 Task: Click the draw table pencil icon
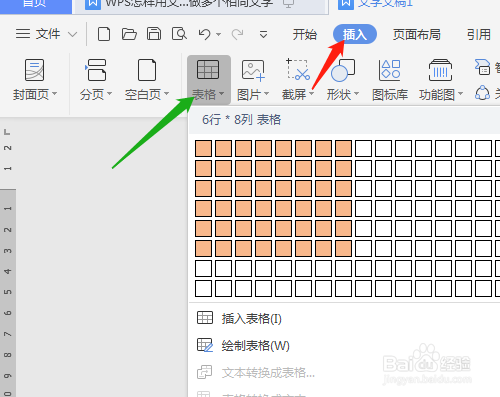pyautogui.click(x=205, y=345)
